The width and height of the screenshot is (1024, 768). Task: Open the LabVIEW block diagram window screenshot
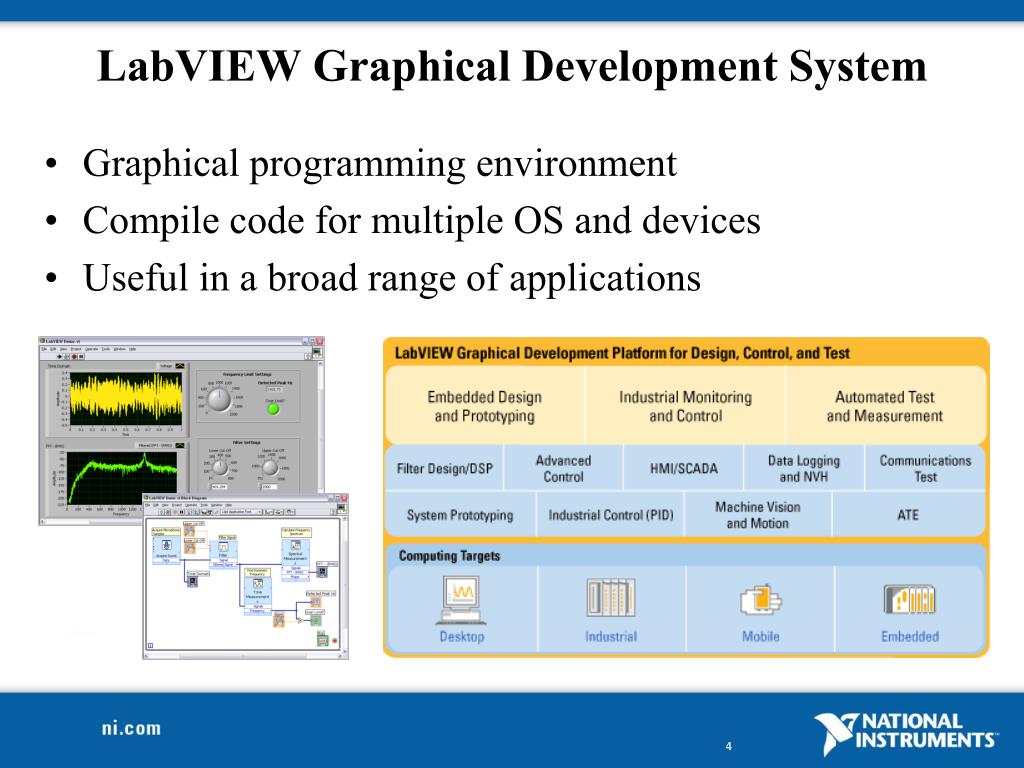pyautogui.click(x=246, y=576)
